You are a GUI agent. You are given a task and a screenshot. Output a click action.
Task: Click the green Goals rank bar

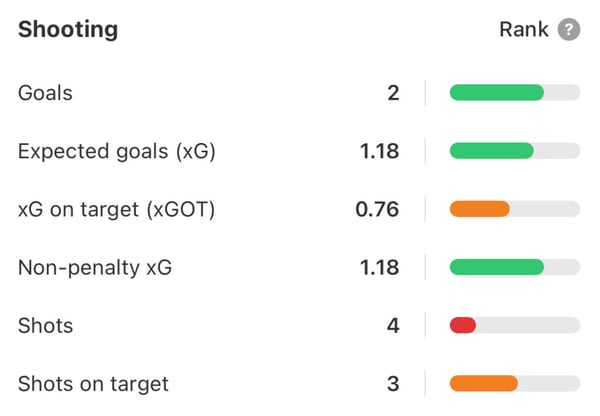[497, 93]
